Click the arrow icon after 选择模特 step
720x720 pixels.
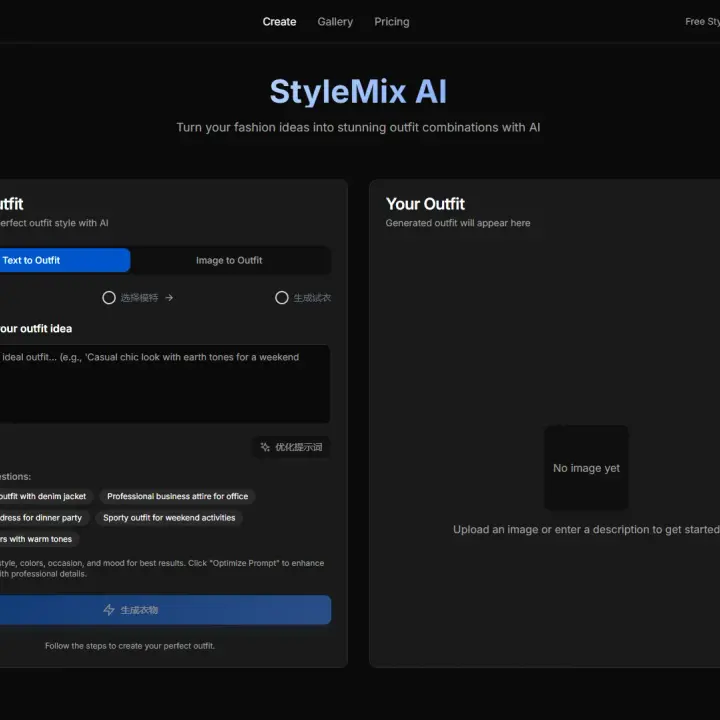point(169,298)
